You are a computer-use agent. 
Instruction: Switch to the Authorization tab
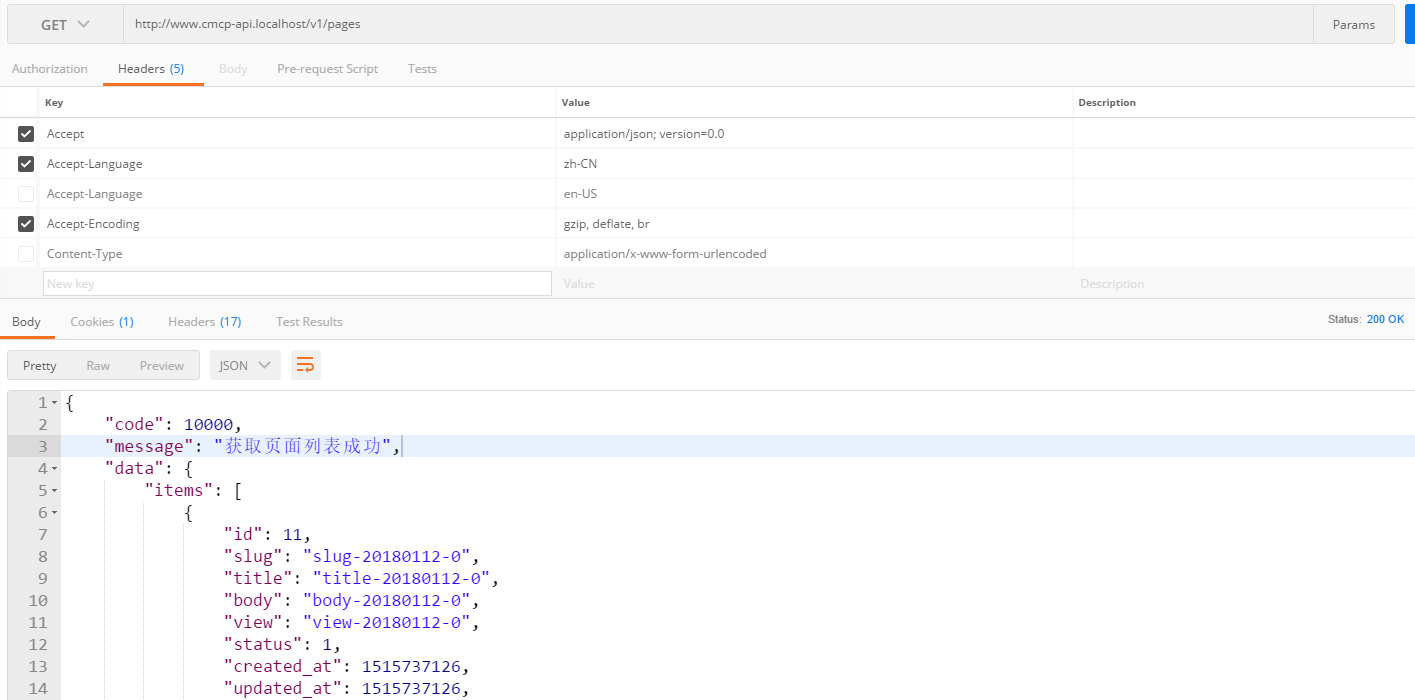point(50,69)
